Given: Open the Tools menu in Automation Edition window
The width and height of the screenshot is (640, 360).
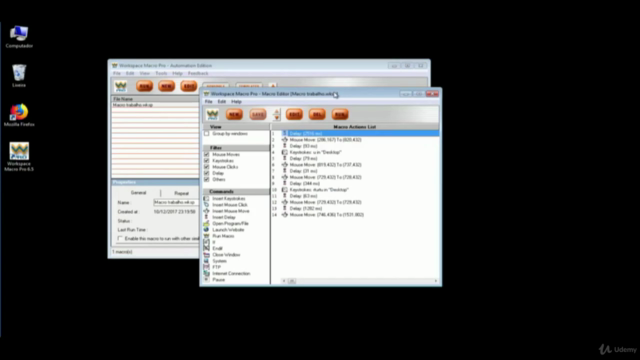Looking at the screenshot, I should pos(161,73).
